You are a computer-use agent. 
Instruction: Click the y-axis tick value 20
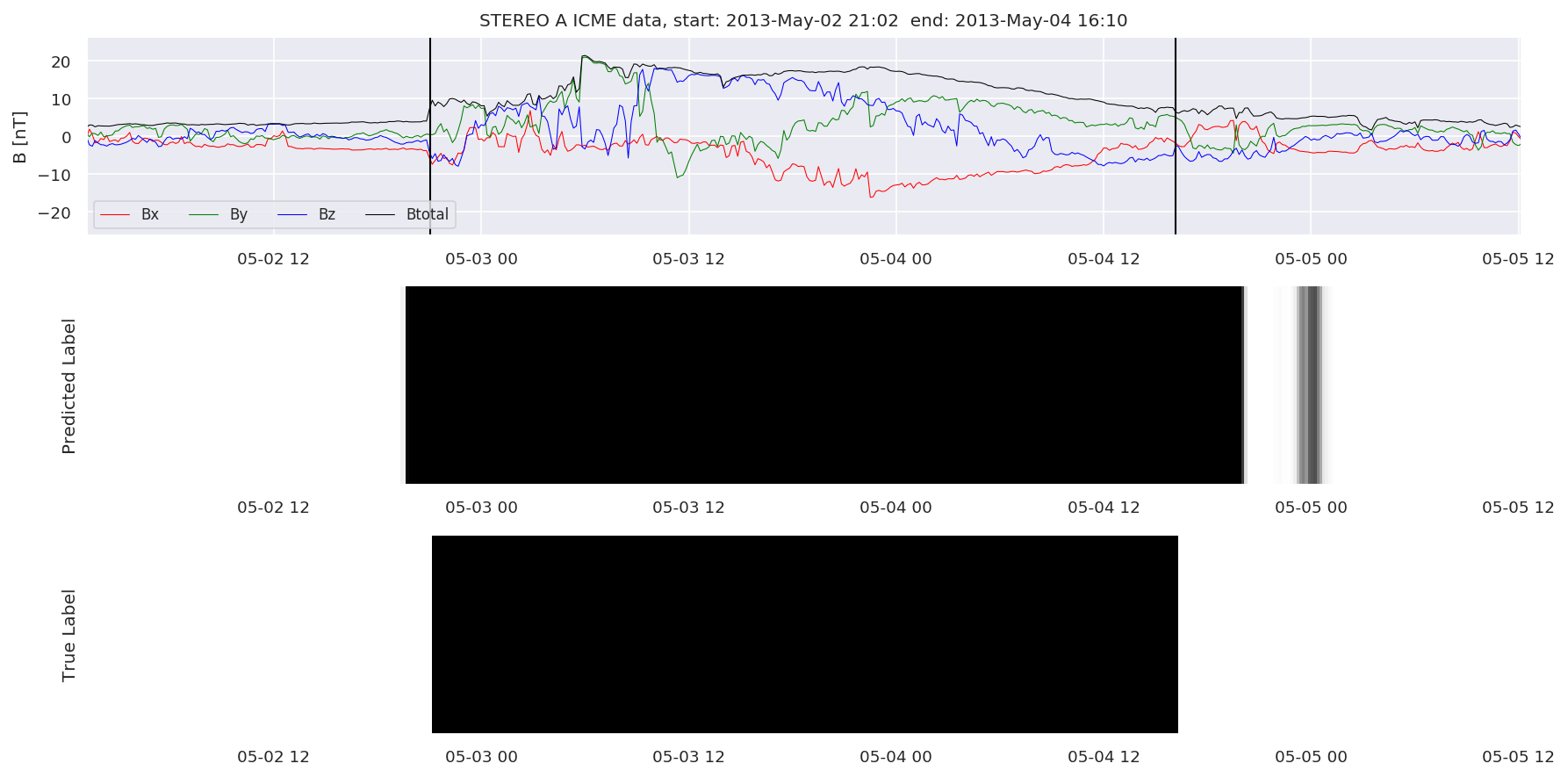point(61,61)
